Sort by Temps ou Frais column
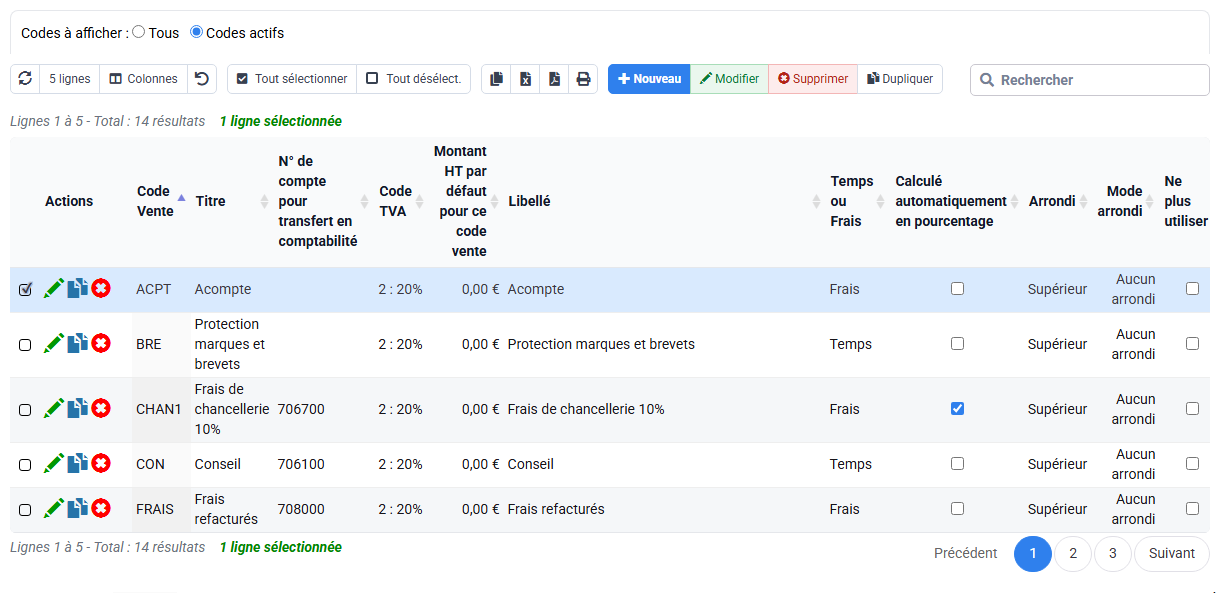The image size is (1220, 593). click(857, 201)
